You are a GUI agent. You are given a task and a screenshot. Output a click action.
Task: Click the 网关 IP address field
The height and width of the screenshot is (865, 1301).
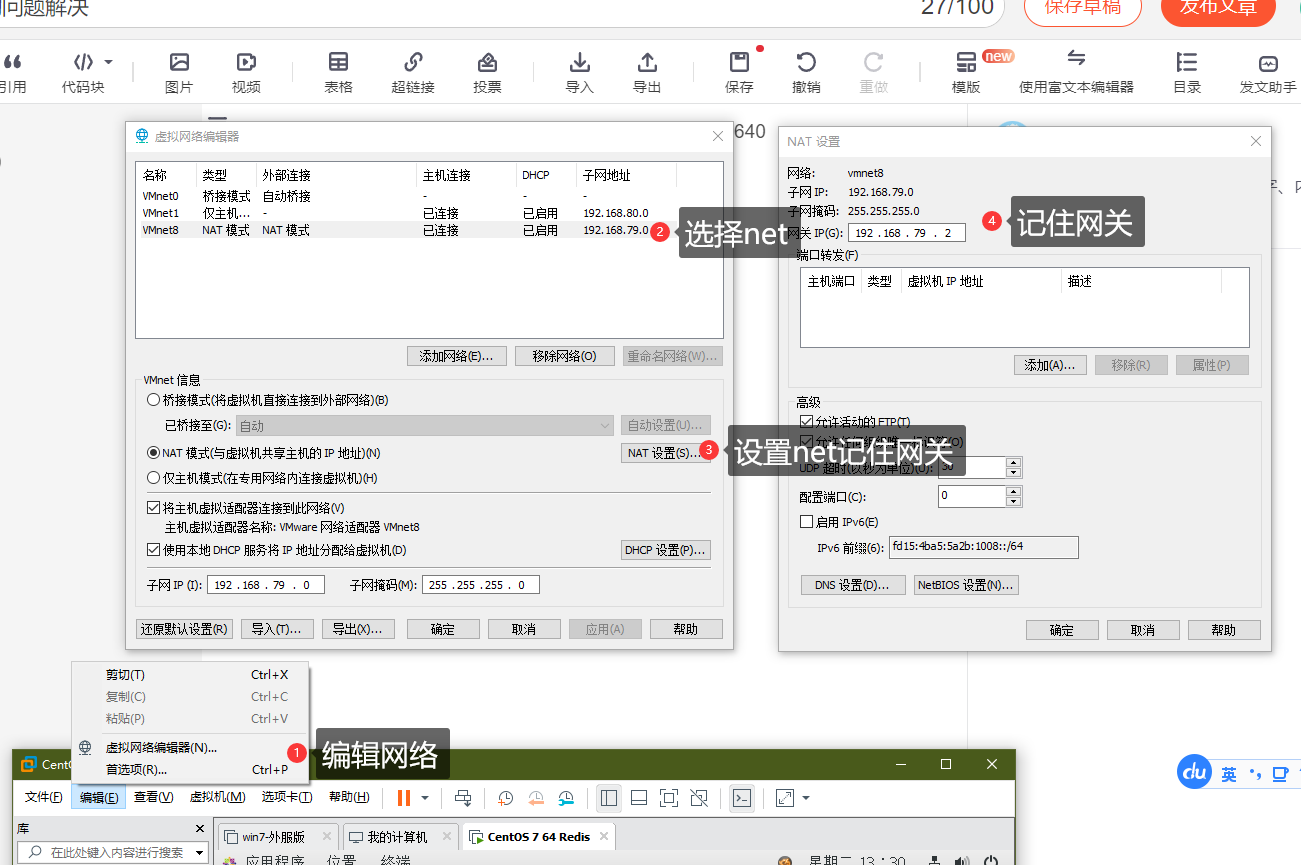click(906, 233)
